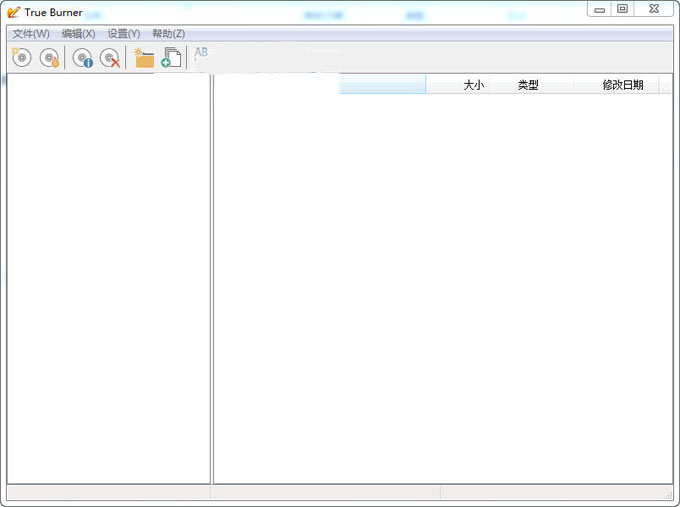Open the 文件(W) menu
This screenshot has width=680, height=507.
point(30,34)
